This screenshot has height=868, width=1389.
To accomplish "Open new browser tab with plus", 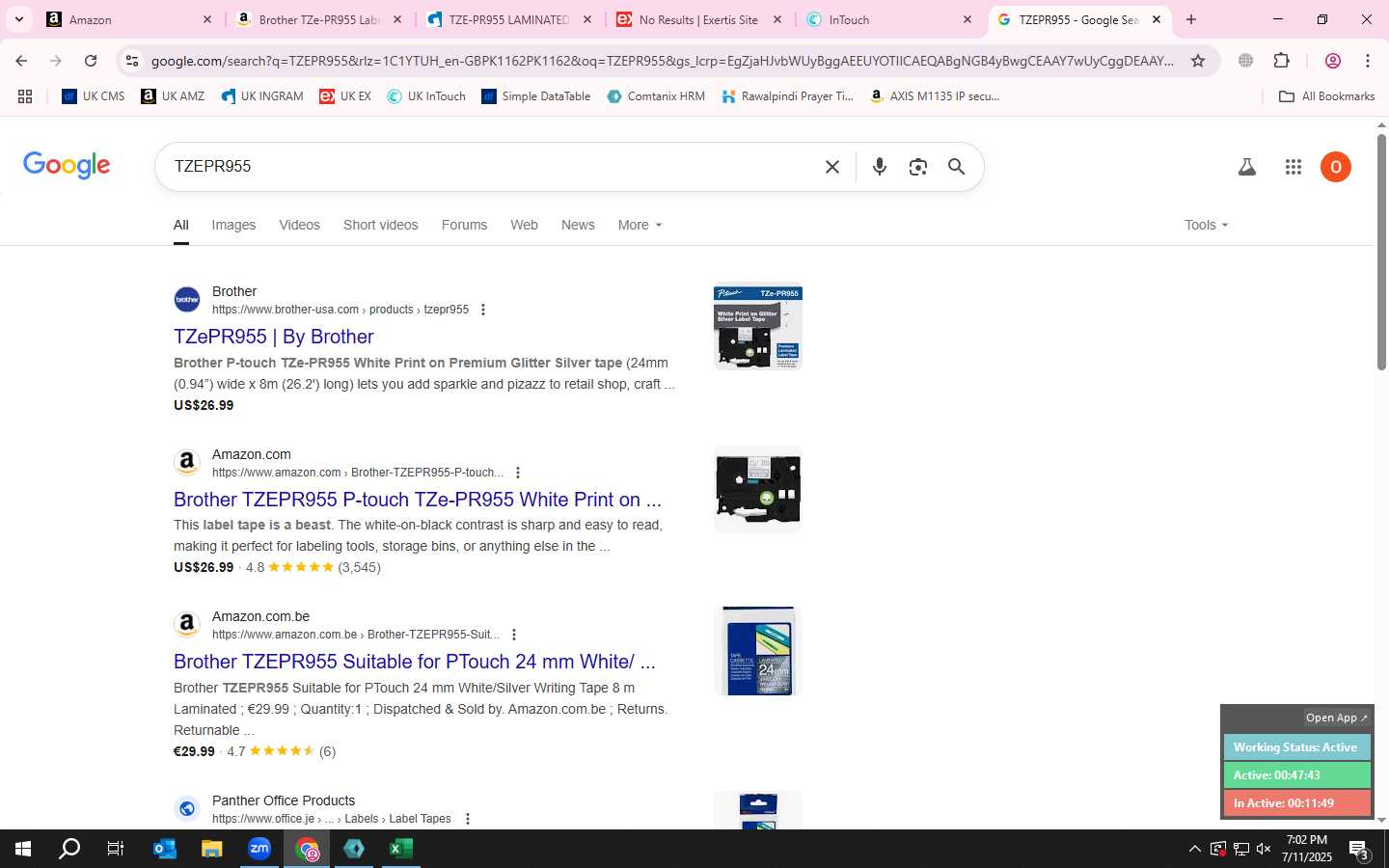I will (x=1191, y=19).
